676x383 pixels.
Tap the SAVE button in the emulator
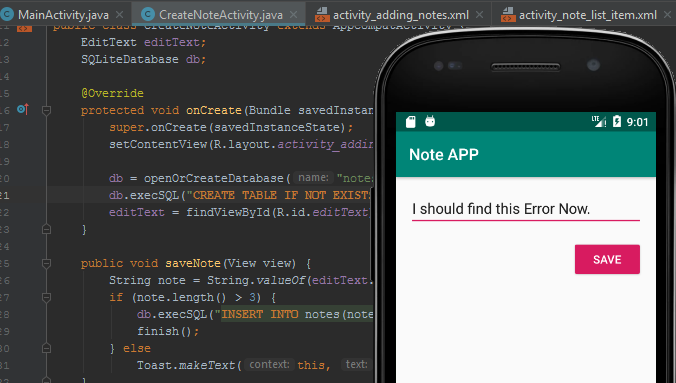607,259
